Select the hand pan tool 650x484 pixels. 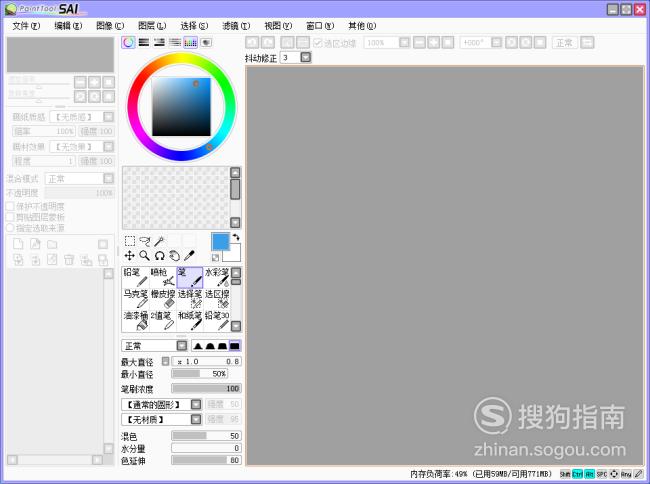tap(175, 256)
